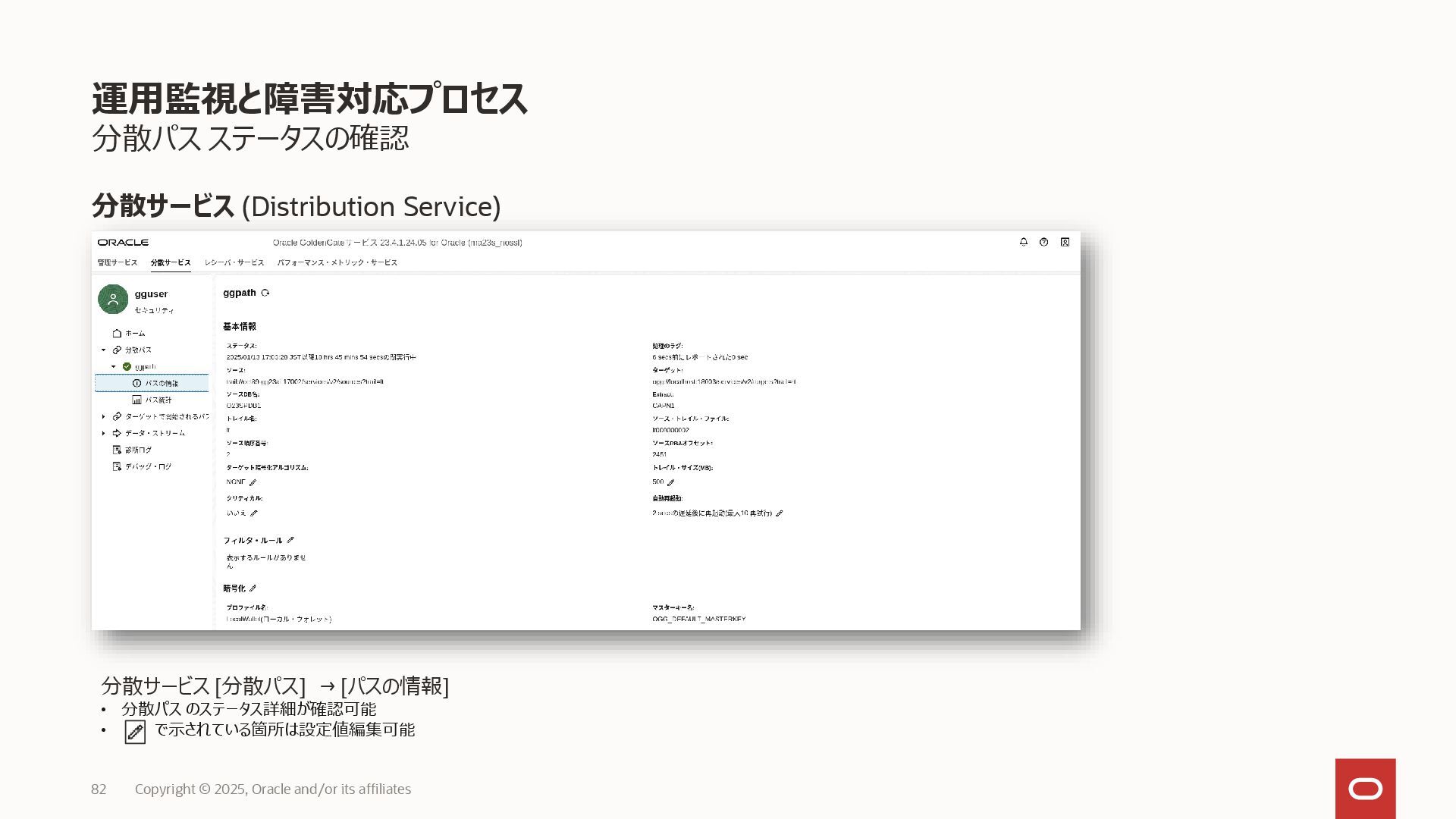The image size is (1456, 819).
Task: Edit the クリティカル いいえ setting
Action: [254, 513]
